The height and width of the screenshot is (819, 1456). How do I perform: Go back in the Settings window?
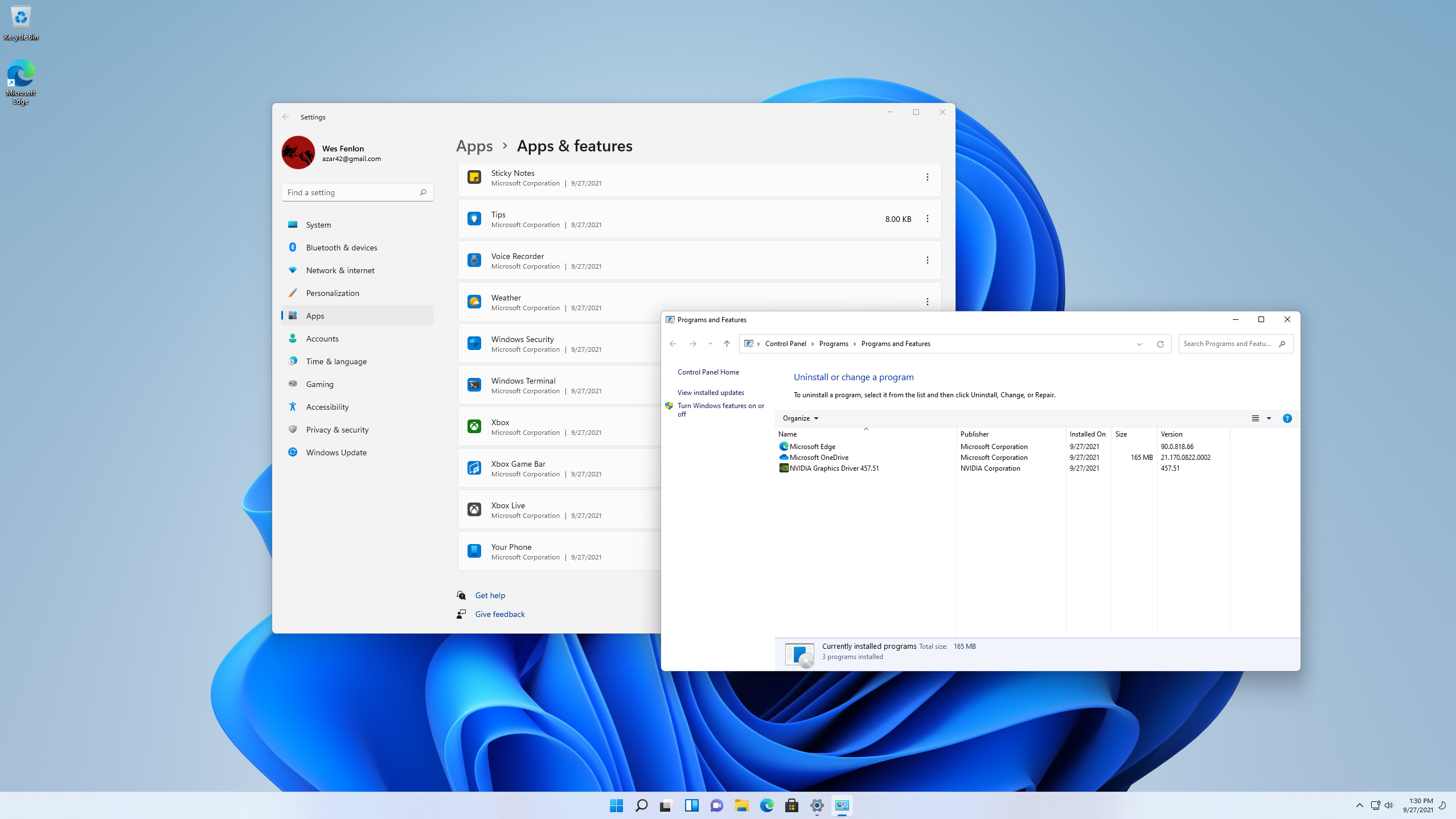pos(286,117)
